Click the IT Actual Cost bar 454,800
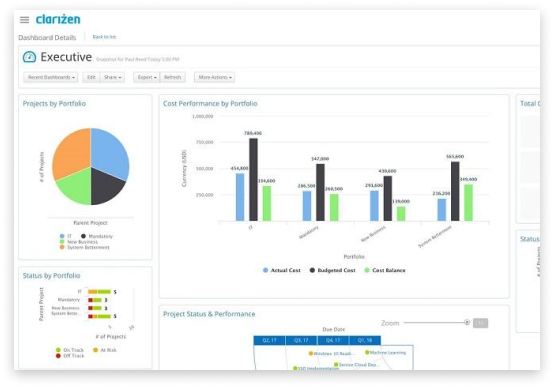This screenshot has width=554, height=388. click(x=240, y=197)
